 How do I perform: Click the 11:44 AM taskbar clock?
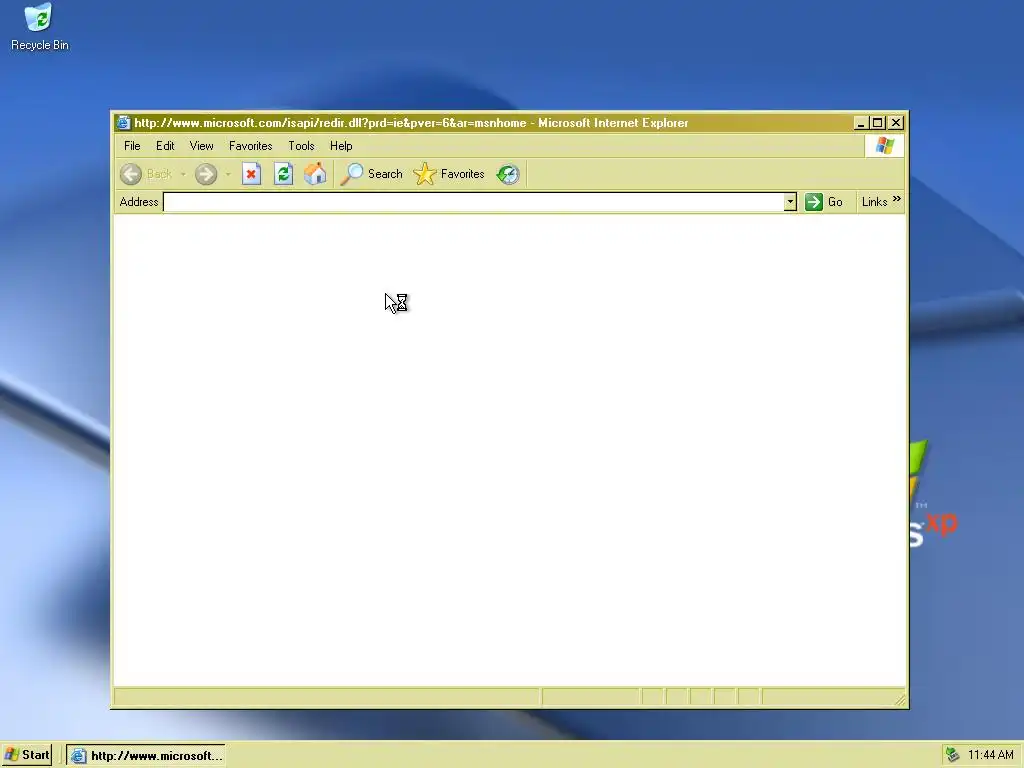click(990, 755)
